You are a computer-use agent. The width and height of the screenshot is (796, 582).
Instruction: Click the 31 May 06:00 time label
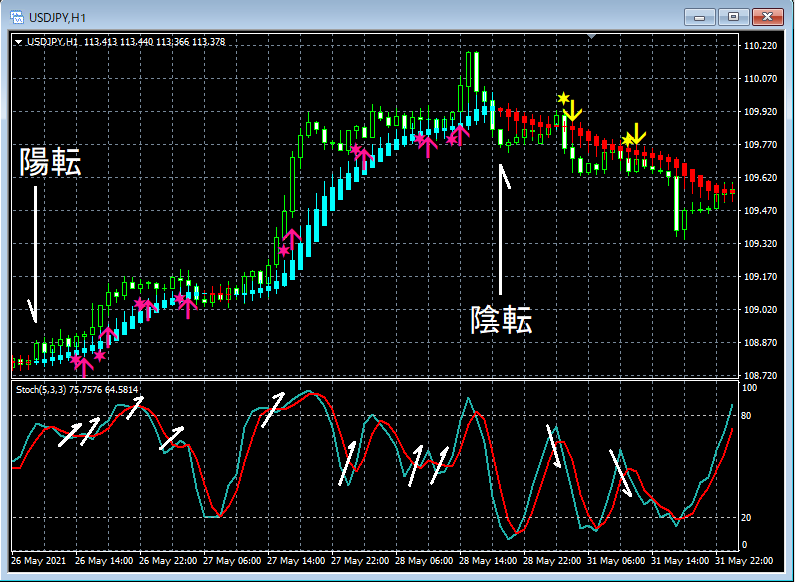616,561
